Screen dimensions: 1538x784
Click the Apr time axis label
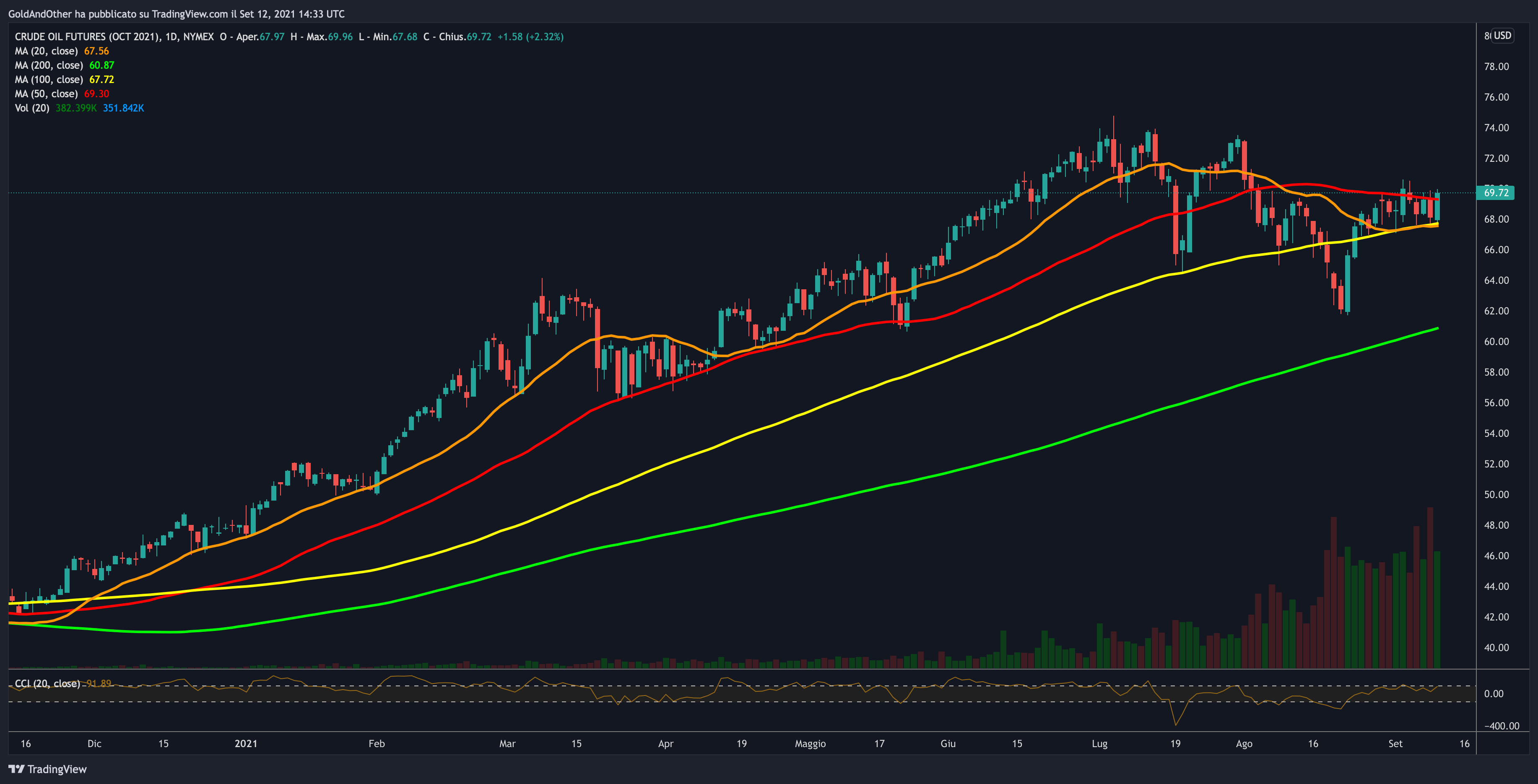(x=666, y=743)
